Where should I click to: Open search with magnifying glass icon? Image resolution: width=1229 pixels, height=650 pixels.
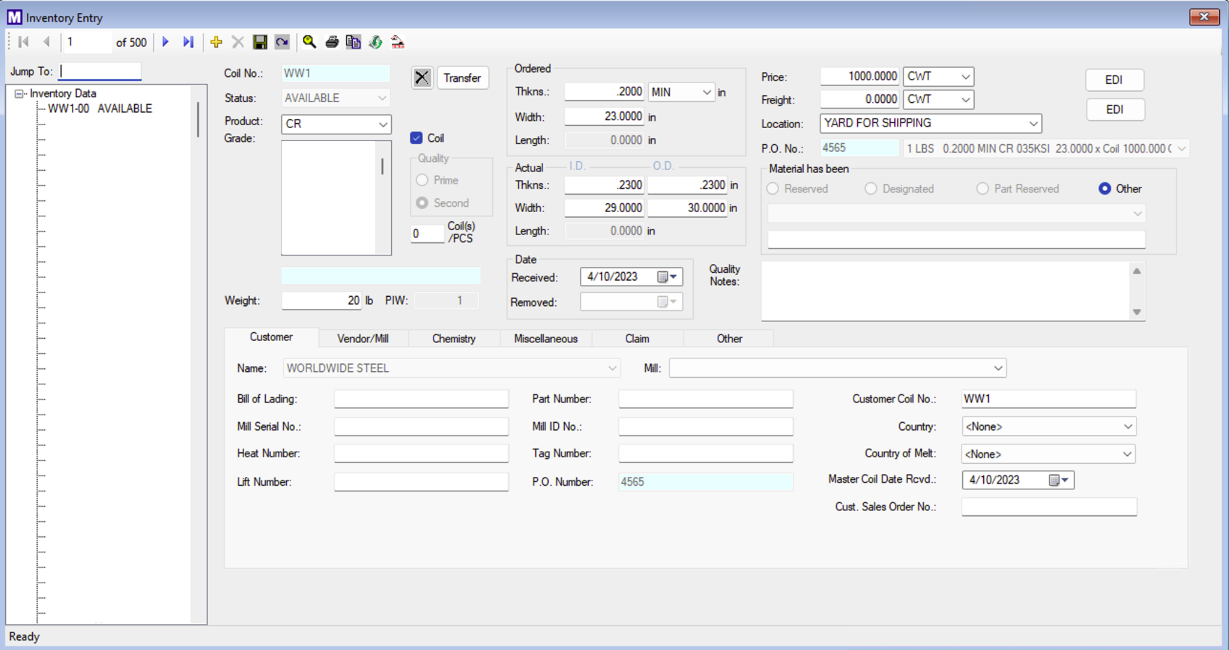point(310,42)
